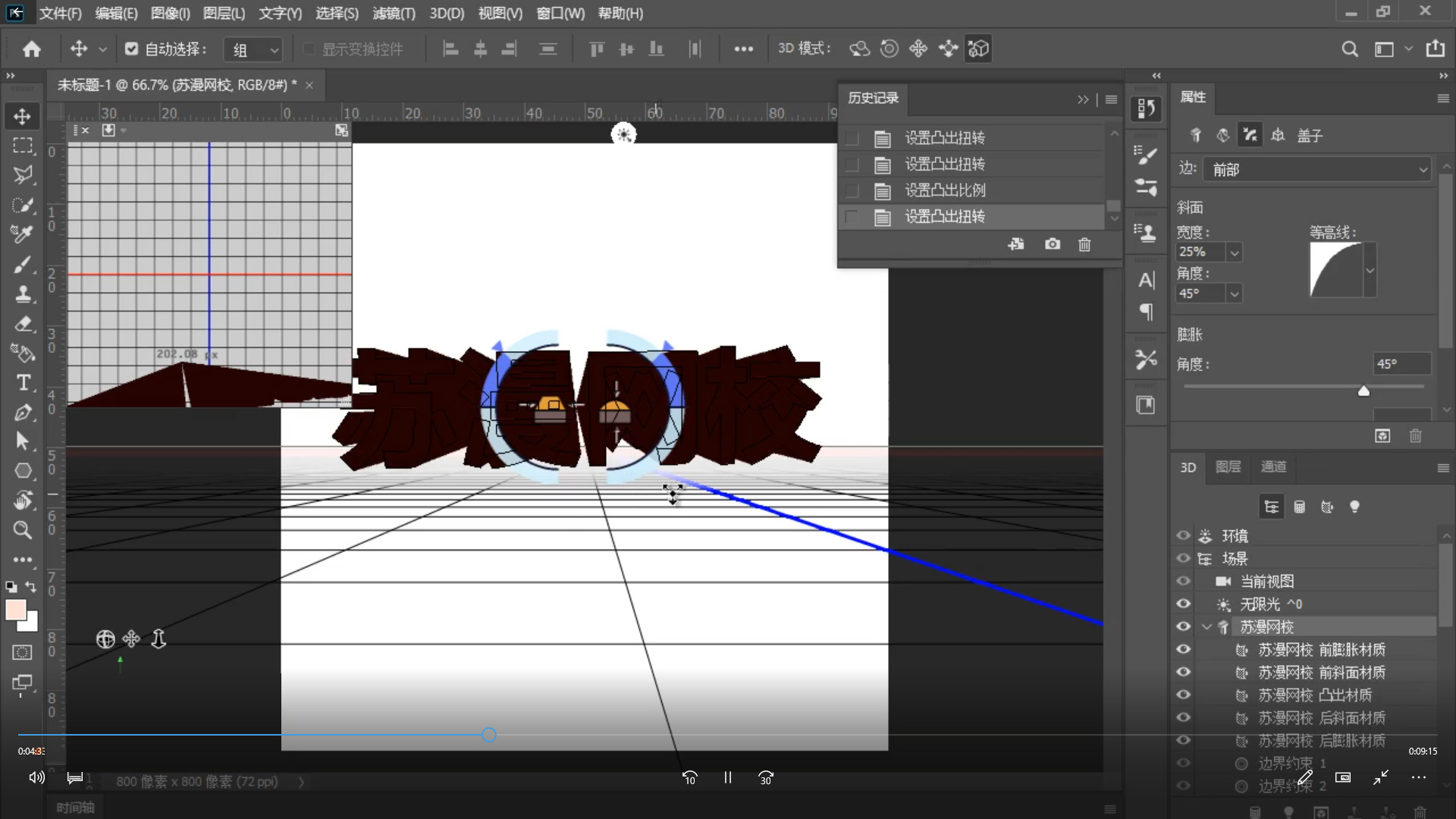Collapse the 苏漫网校 tree node
The width and height of the screenshot is (1456, 819).
click(1207, 627)
